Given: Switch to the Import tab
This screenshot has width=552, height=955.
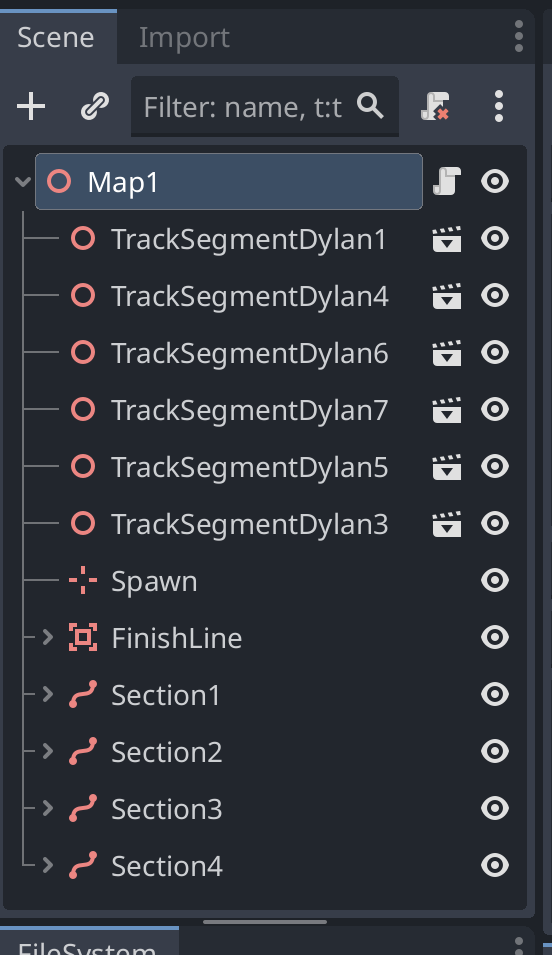Looking at the screenshot, I should point(184,38).
